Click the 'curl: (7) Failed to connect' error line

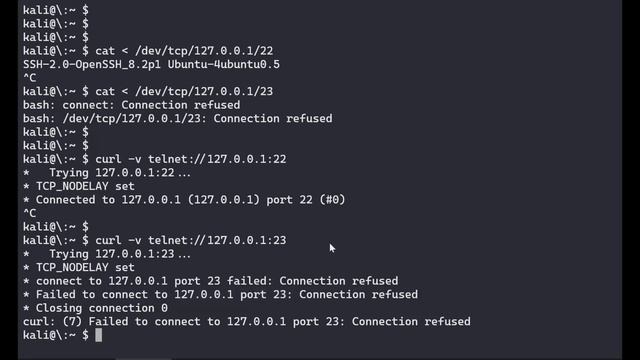pyautogui.click(x=247, y=321)
